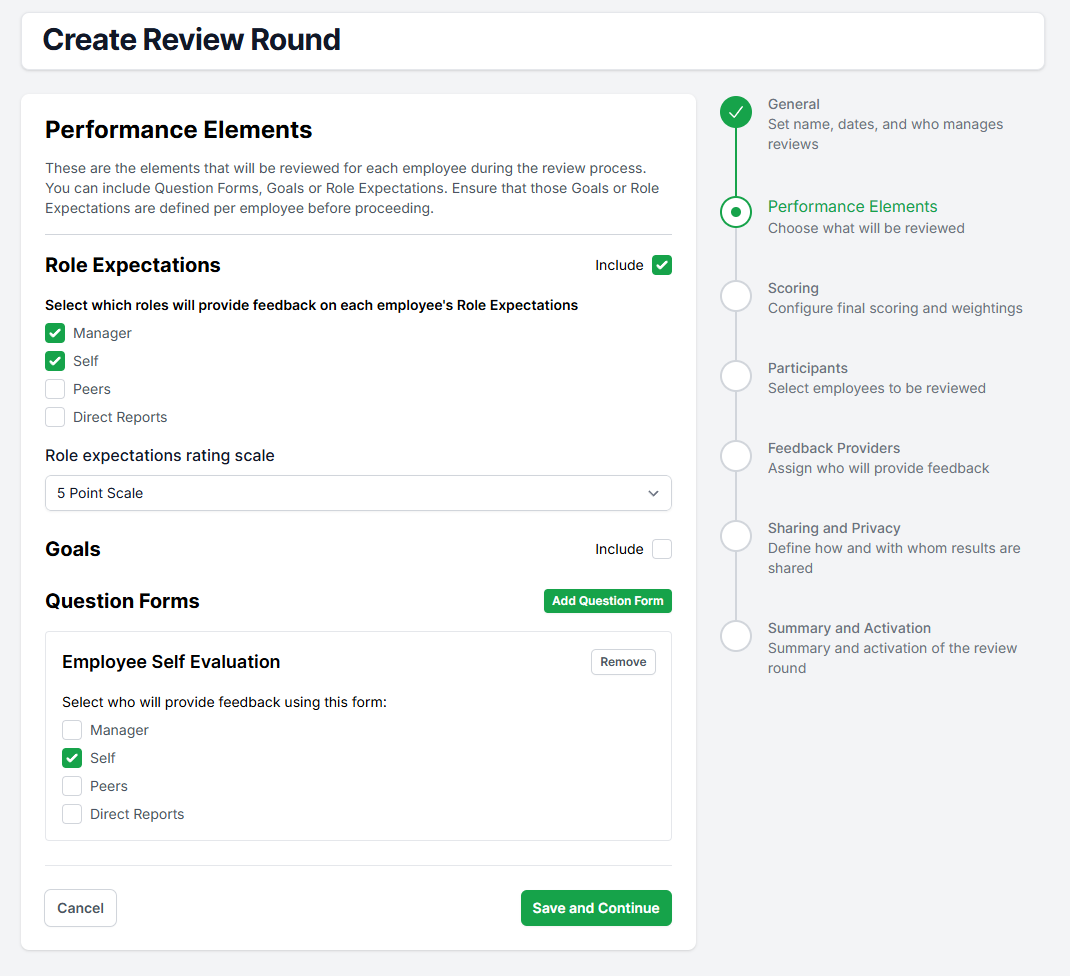Open the General step label
The image size is (1070, 976).
tap(793, 104)
